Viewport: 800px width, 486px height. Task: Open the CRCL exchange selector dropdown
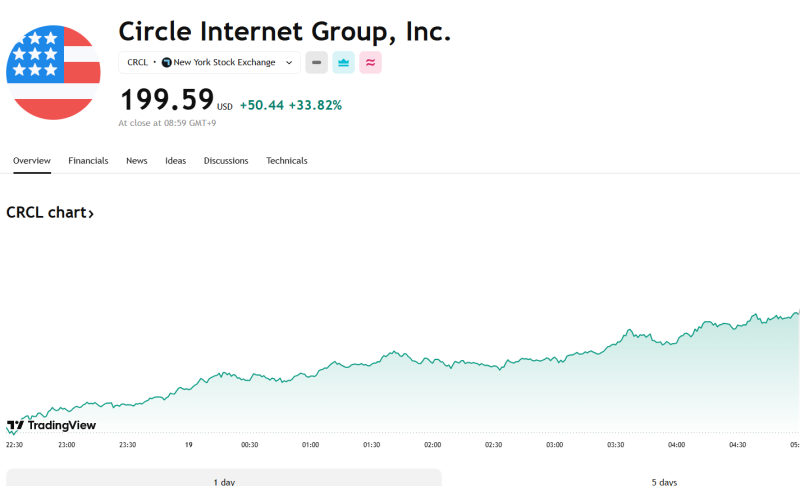[210, 63]
